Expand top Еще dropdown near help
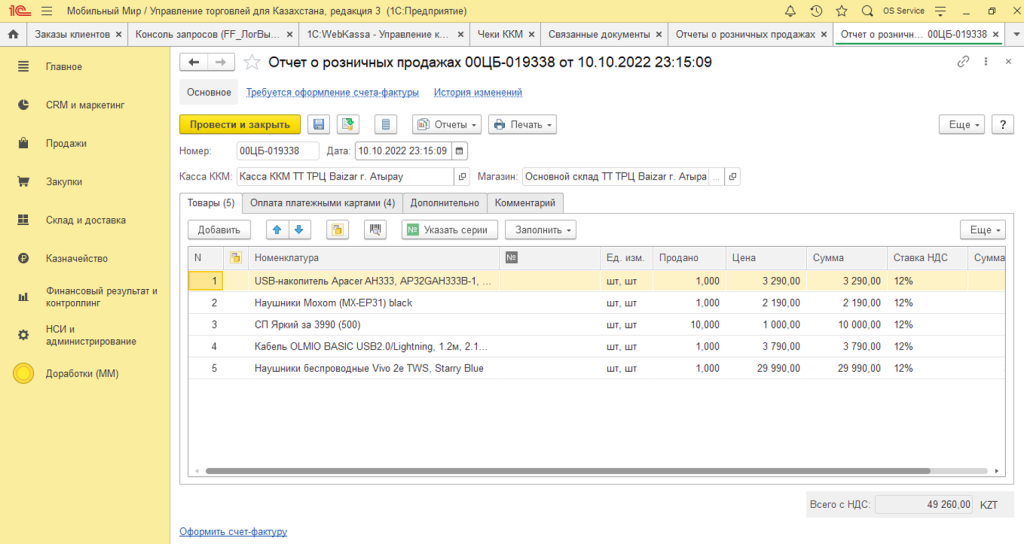1024x544 pixels. [x=961, y=124]
